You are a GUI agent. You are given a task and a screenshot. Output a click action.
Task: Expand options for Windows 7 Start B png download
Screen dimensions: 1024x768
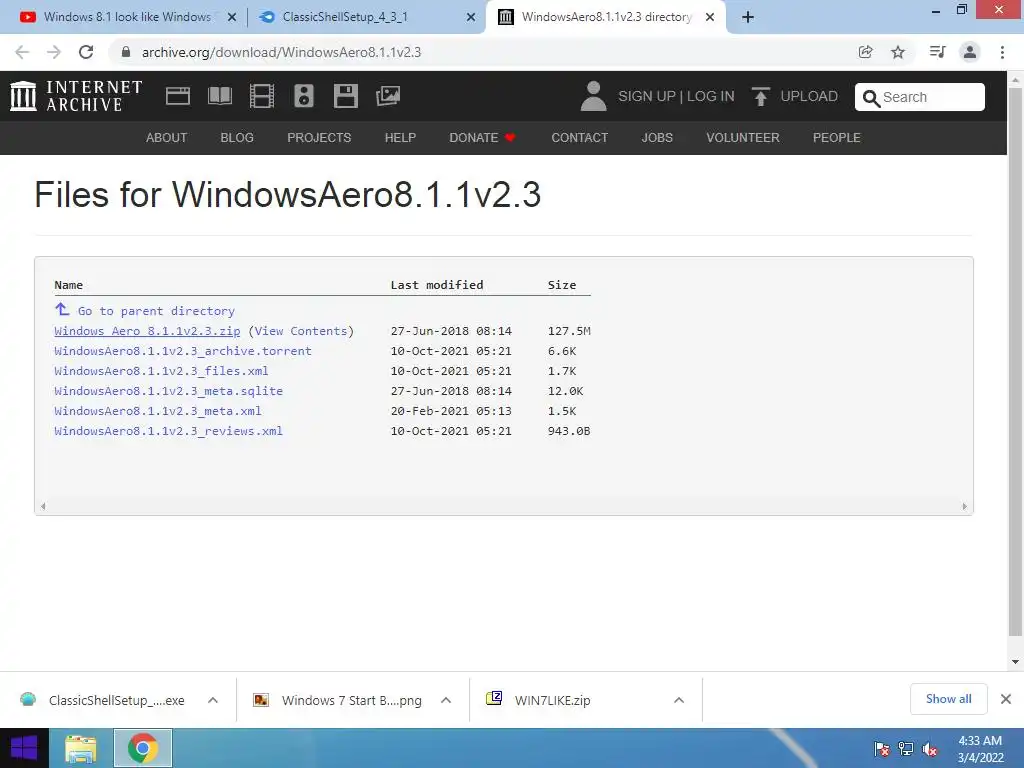[x=446, y=700]
